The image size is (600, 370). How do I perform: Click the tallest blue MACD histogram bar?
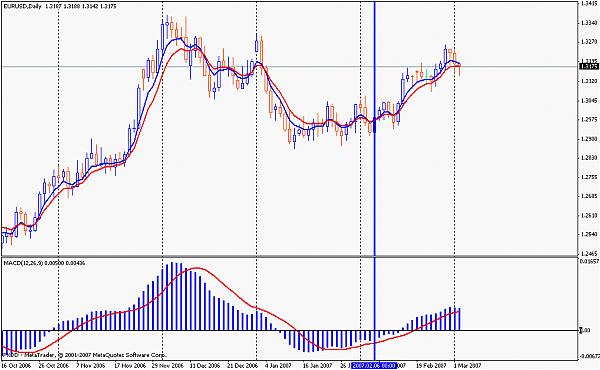[x=172, y=296]
